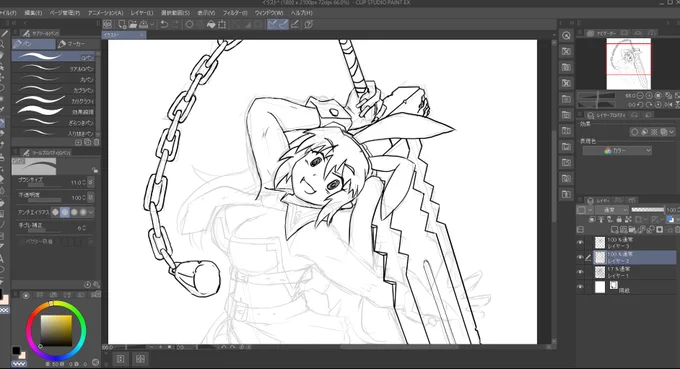This screenshot has height=369, width=680.
Task: Click the yellow color square in the color wheel
Action: coord(56,331)
